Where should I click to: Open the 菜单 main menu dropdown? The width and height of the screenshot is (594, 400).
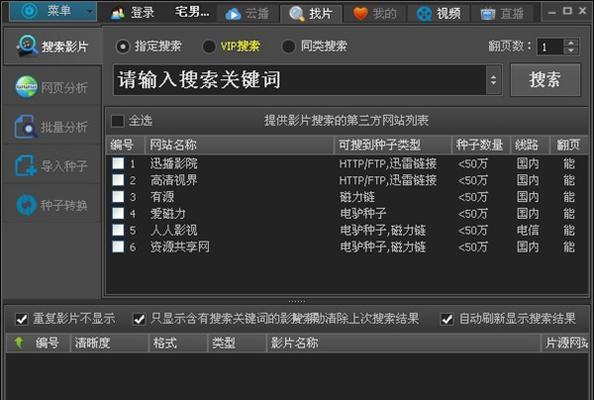pyautogui.click(x=53, y=11)
